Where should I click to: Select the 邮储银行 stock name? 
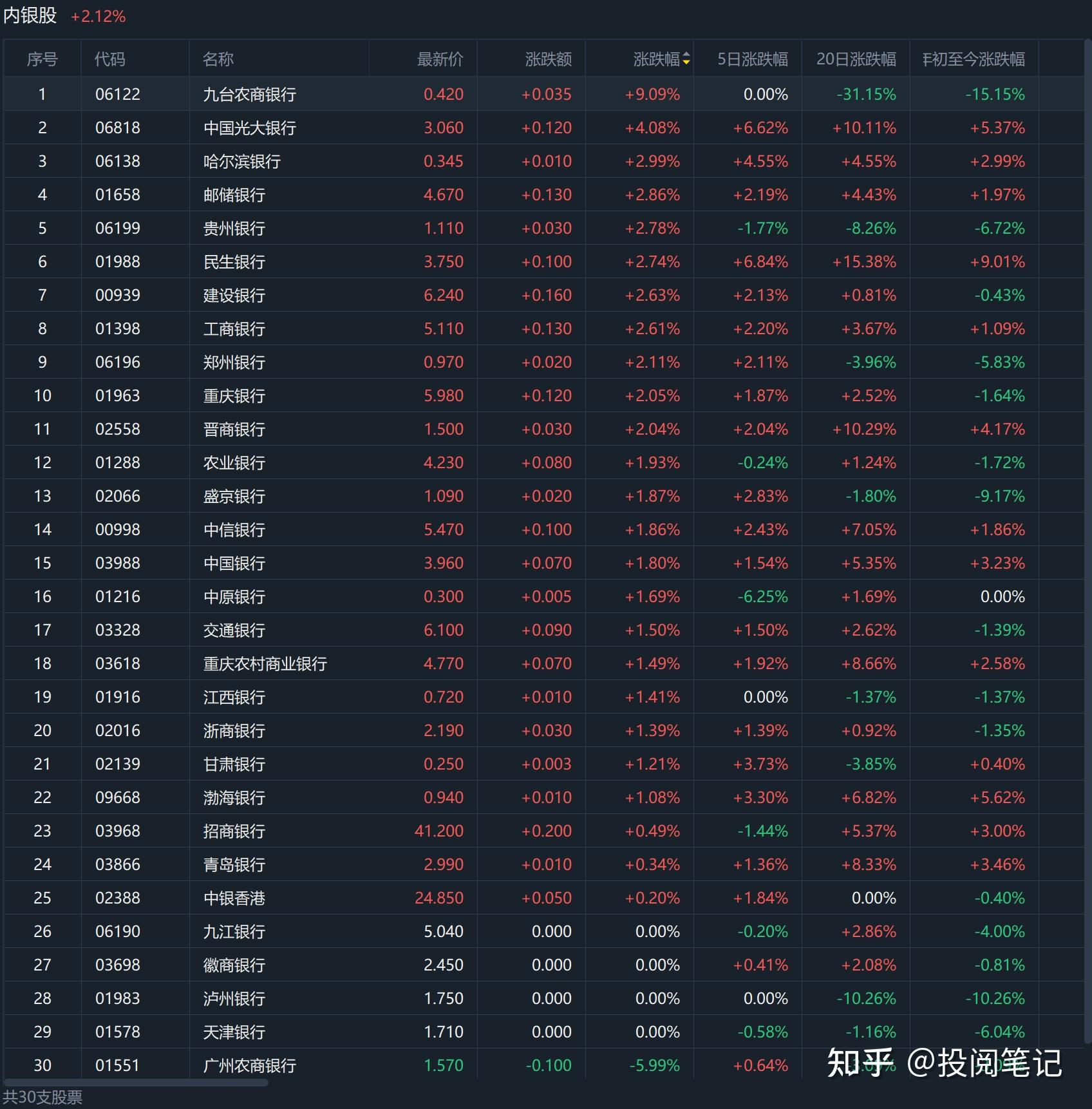click(x=234, y=194)
